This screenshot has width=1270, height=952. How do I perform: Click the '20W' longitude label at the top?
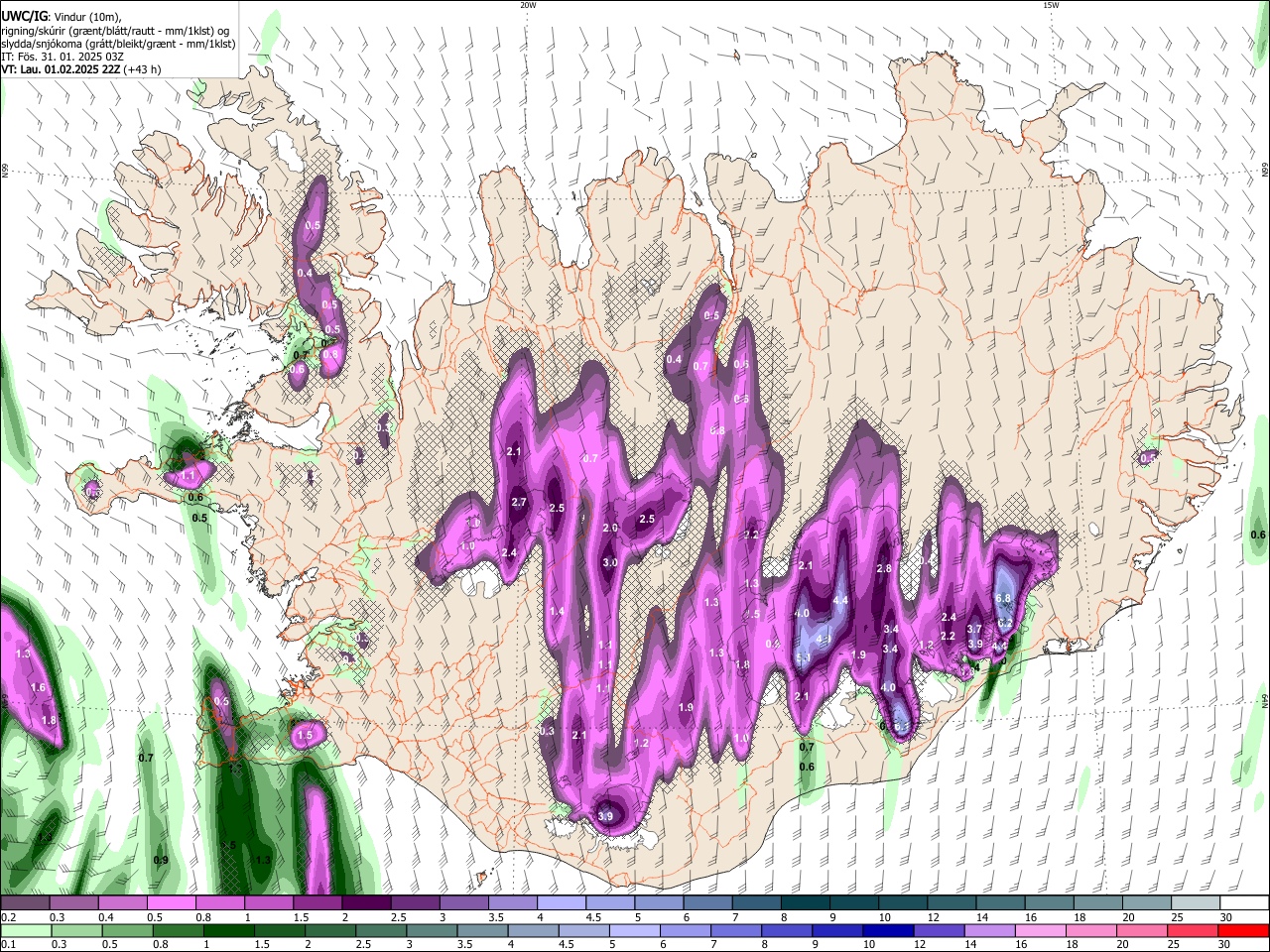pyautogui.click(x=528, y=5)
